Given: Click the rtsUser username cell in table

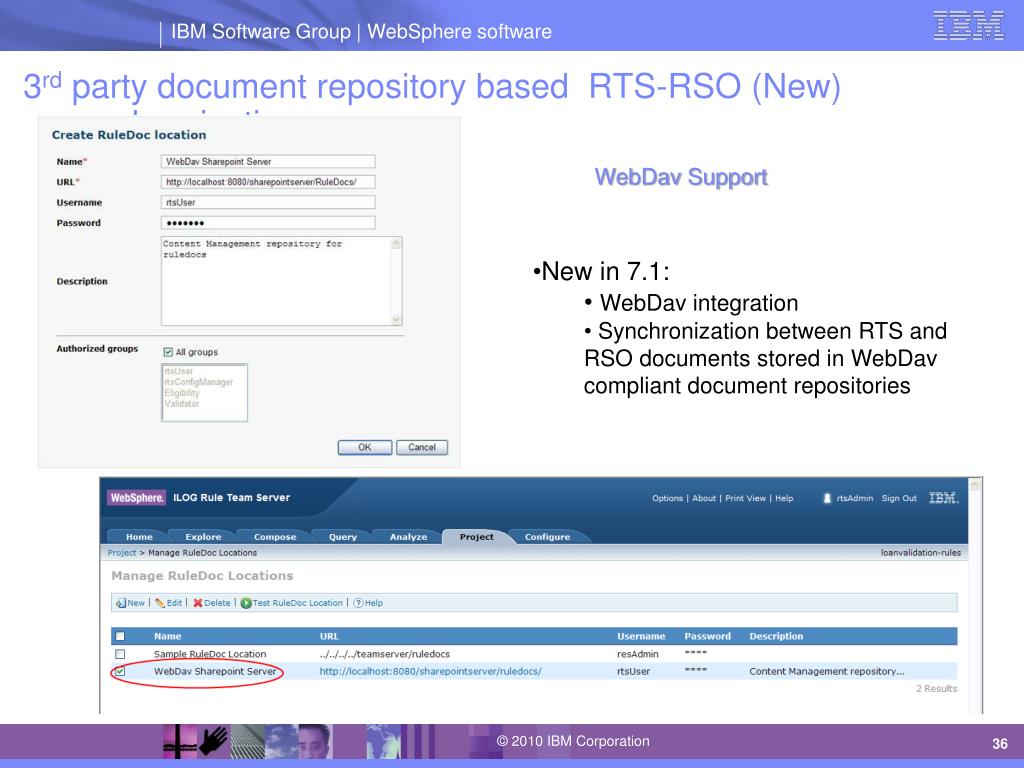Looking at the screenshot, I should (633, 671).
